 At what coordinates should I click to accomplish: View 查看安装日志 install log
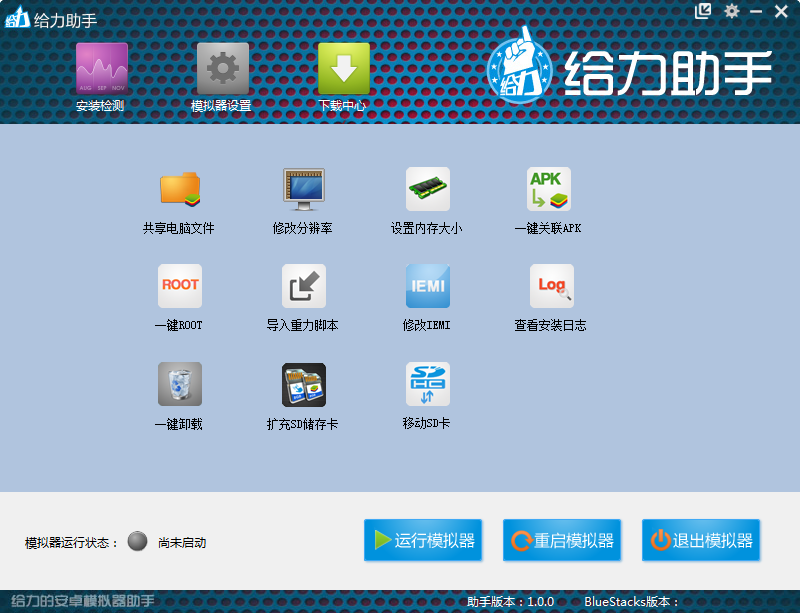[x=551, y=286]
